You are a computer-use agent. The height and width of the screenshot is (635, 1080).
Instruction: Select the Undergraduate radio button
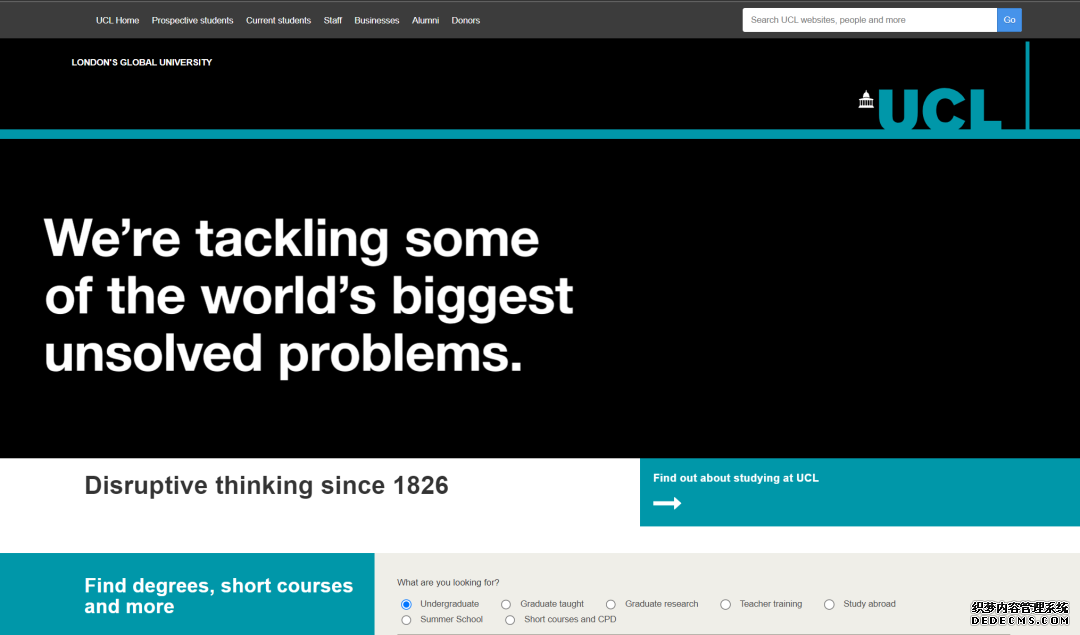pyautogui.click(x=406, y=604)
